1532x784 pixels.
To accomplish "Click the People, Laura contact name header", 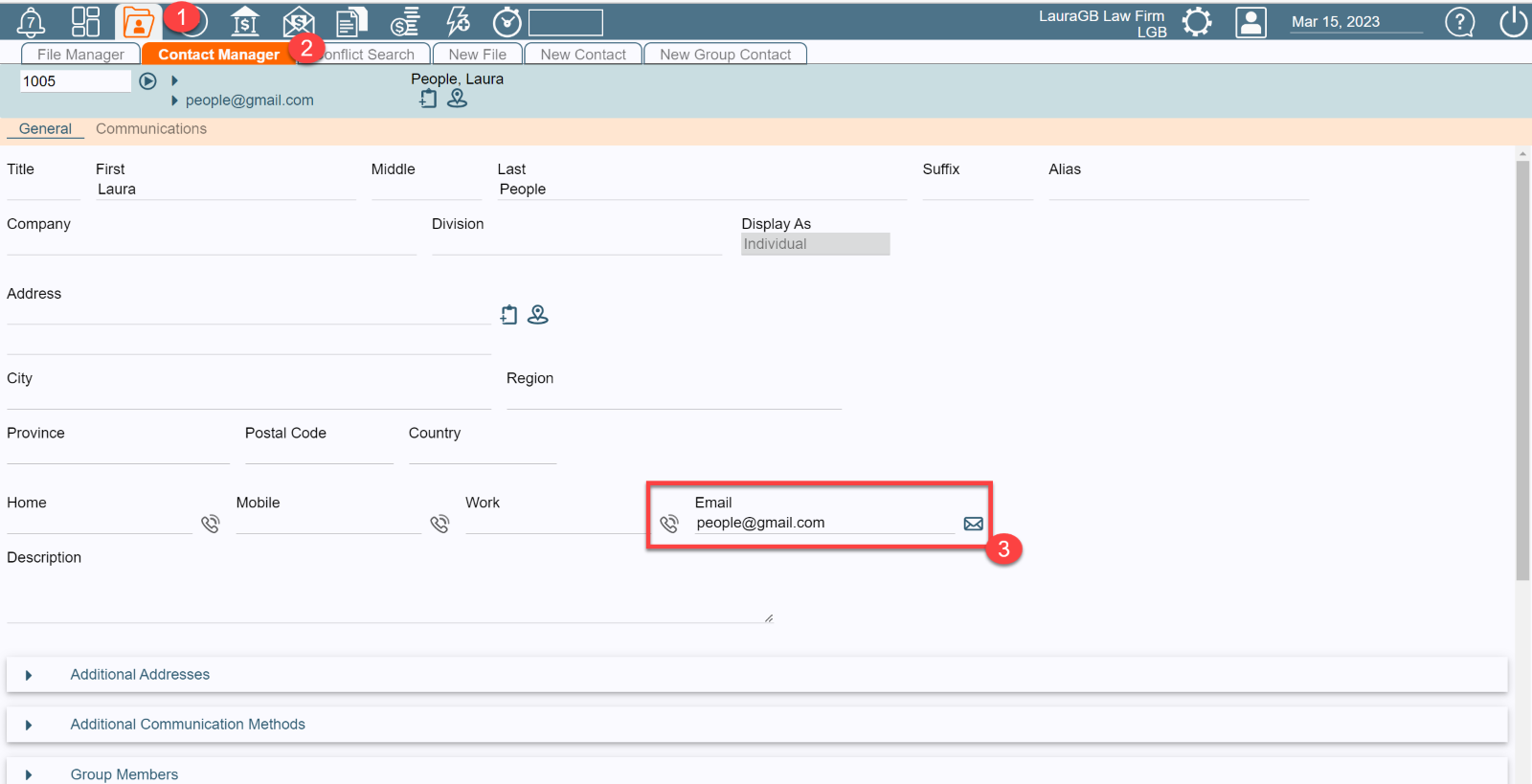I will [457, 78].
